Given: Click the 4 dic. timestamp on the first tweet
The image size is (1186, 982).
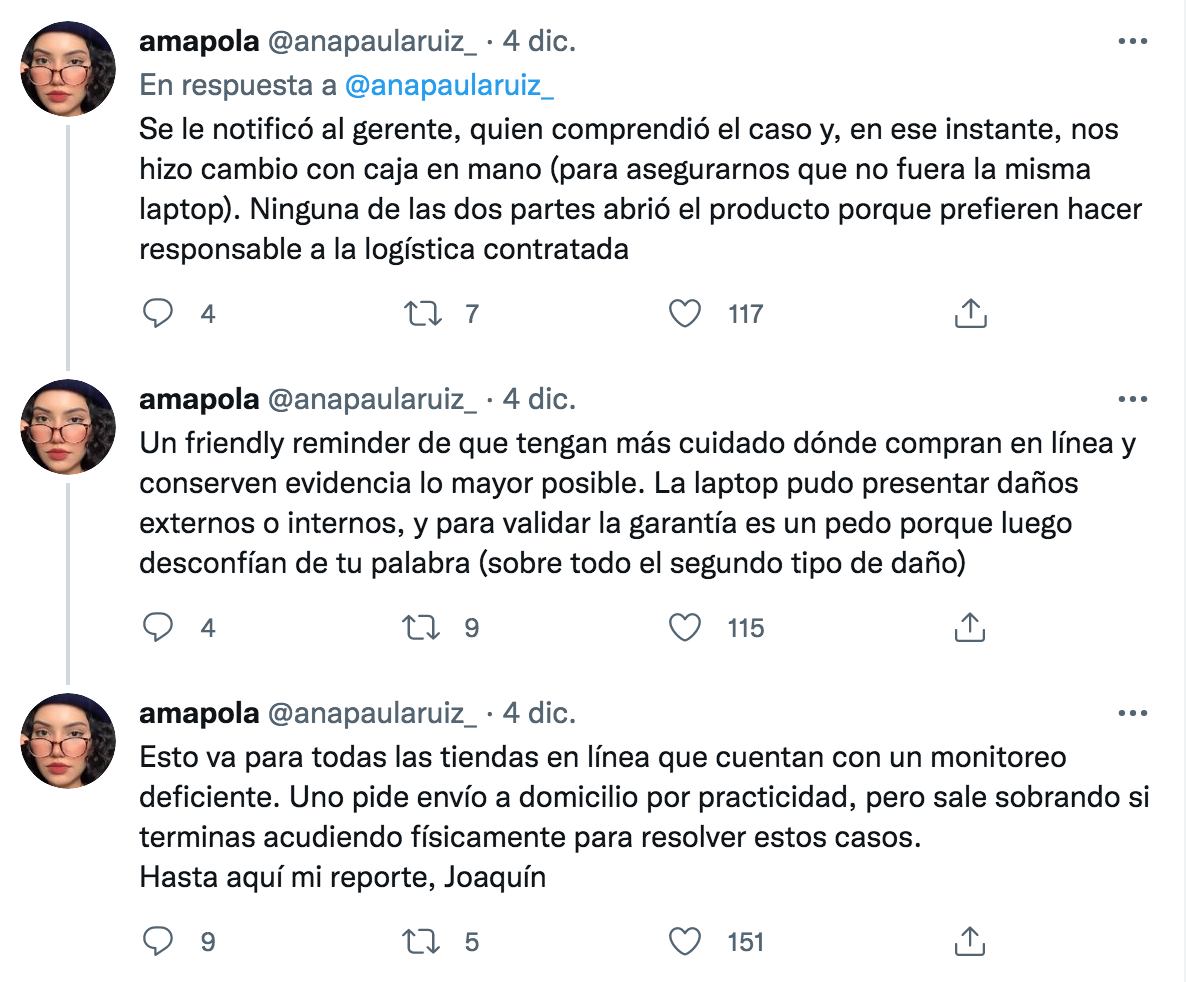Looking at the screenshot, I should click(x=542, y=40).
